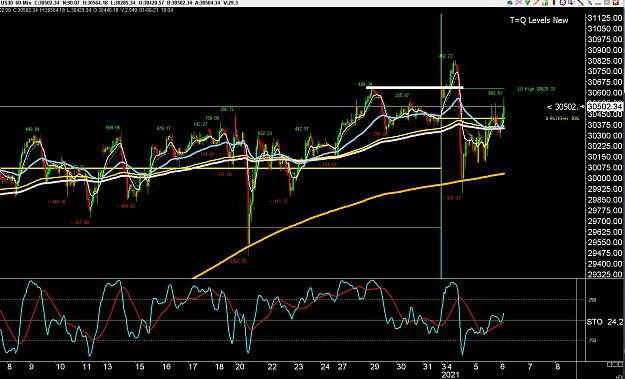Click the 29325.00 price axis label

click(x=605, y=275)
